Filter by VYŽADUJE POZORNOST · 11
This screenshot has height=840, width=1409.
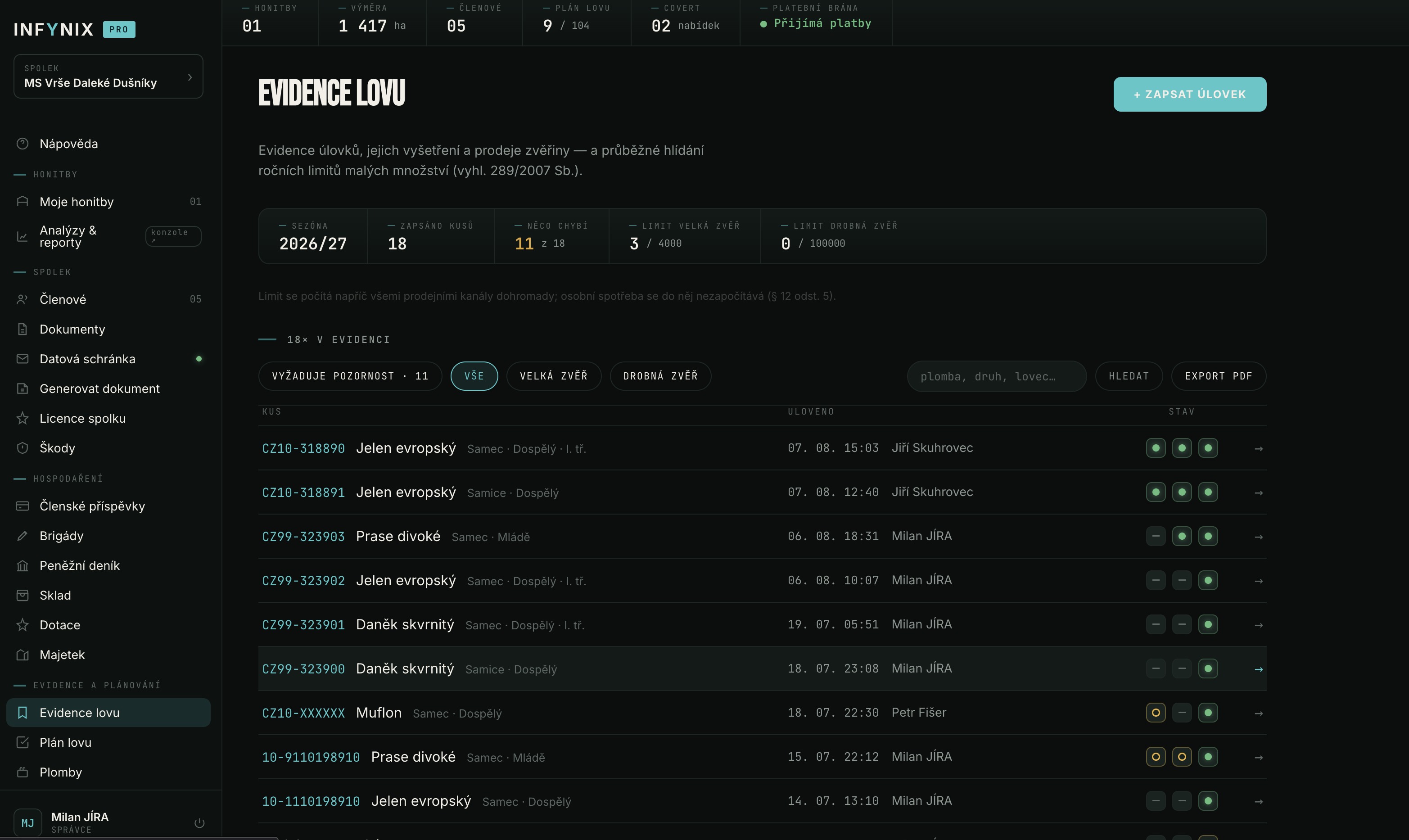[350, 376]
